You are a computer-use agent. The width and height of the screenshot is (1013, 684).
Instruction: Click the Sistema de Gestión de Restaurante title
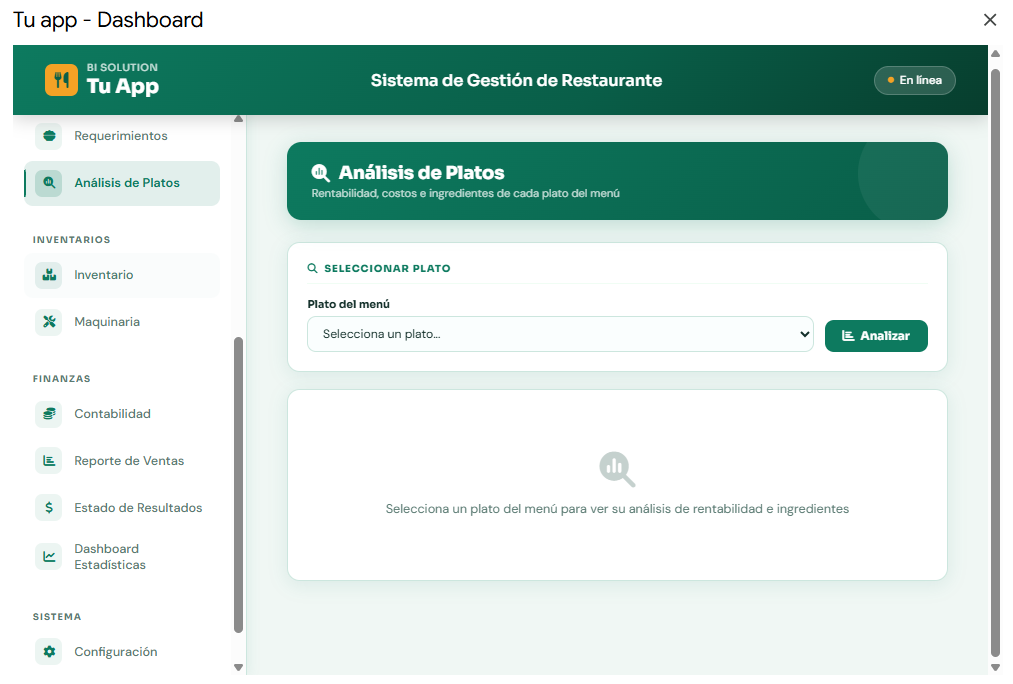(516, 80)
